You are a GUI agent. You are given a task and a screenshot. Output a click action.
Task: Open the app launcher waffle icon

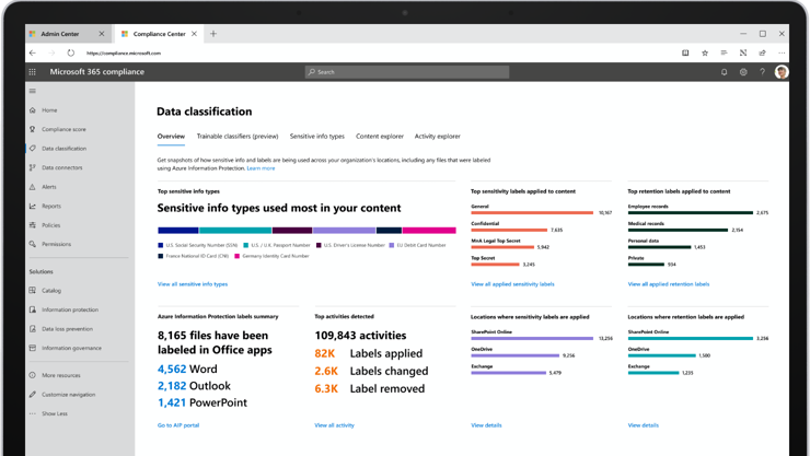click(x=33, y=72)
